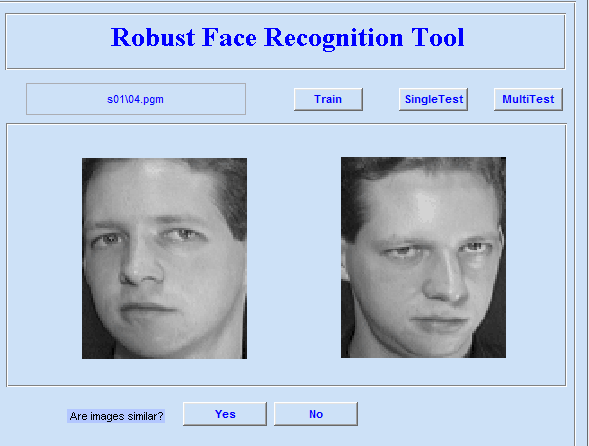Click header panel left of the title text
The height and width of the screenshot is (446, 589).
point(58,41)
